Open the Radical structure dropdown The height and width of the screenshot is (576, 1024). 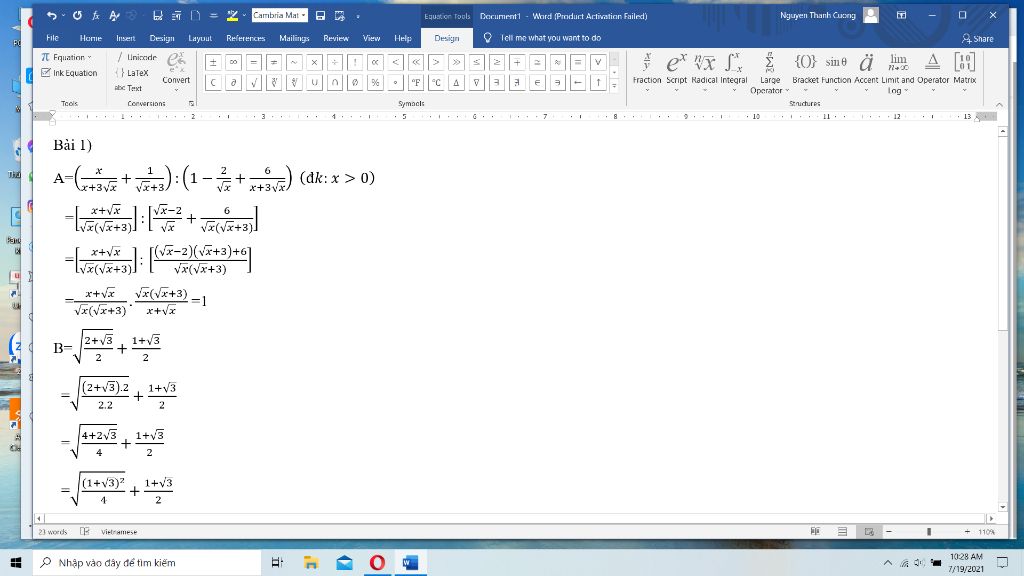[704, 72]
